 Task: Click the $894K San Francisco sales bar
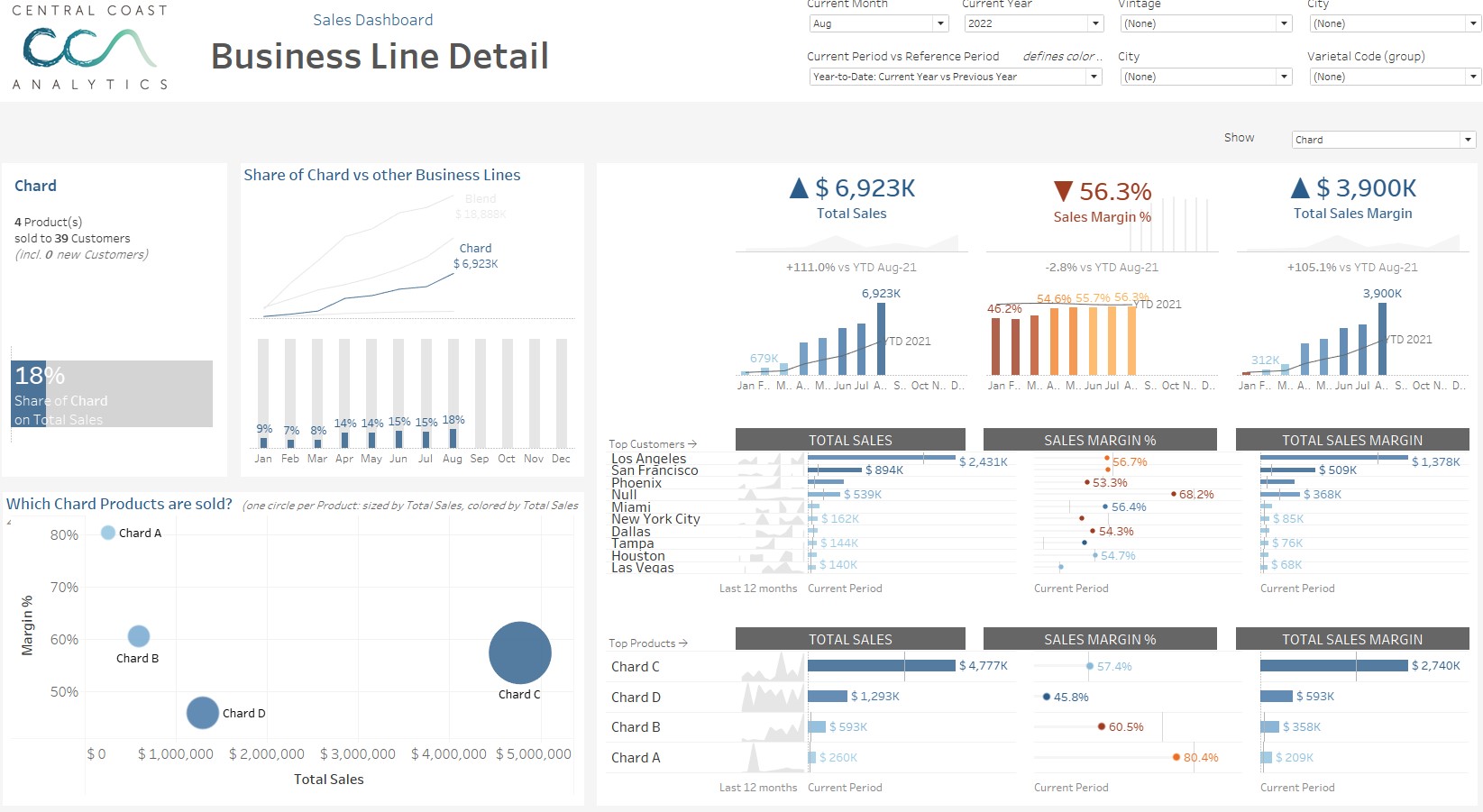[x=835, y=470]
